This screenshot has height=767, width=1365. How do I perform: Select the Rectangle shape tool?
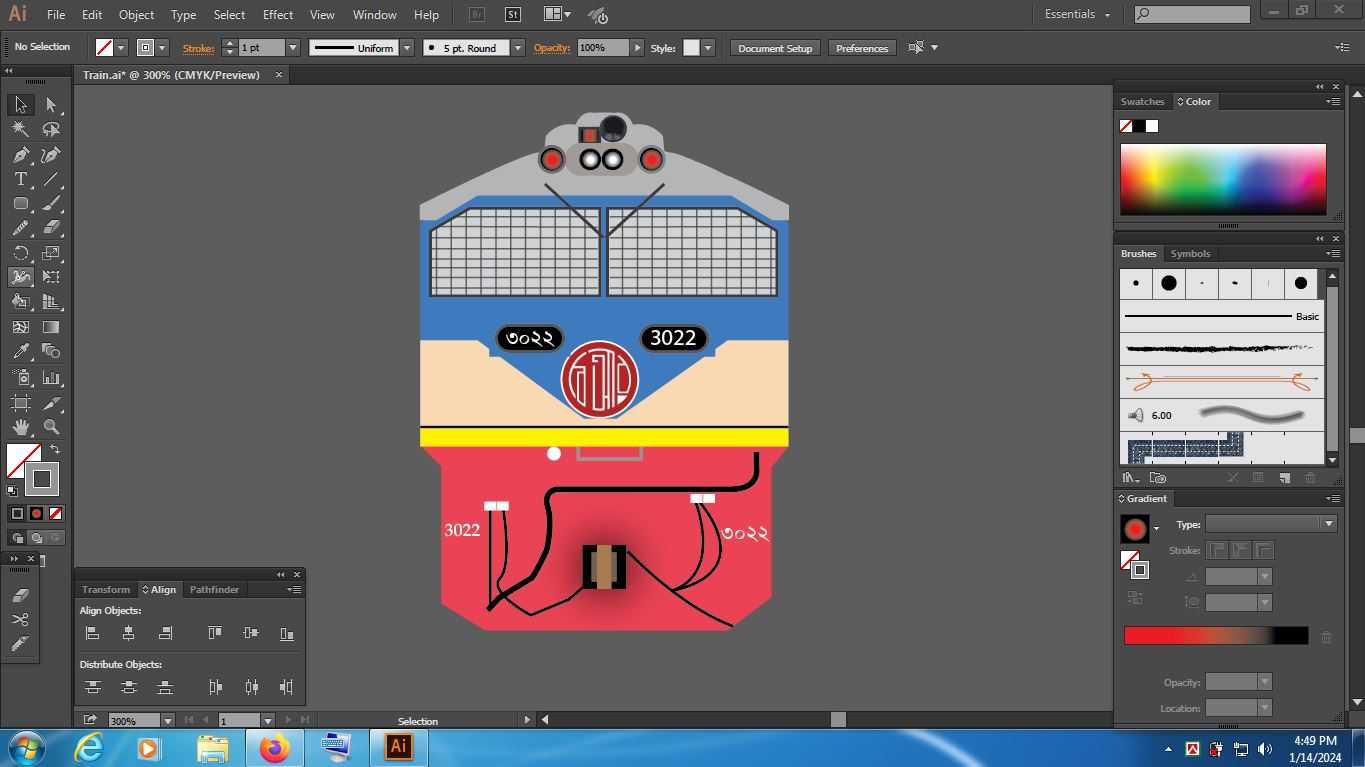pyautogui.click(x=20, y=203)
